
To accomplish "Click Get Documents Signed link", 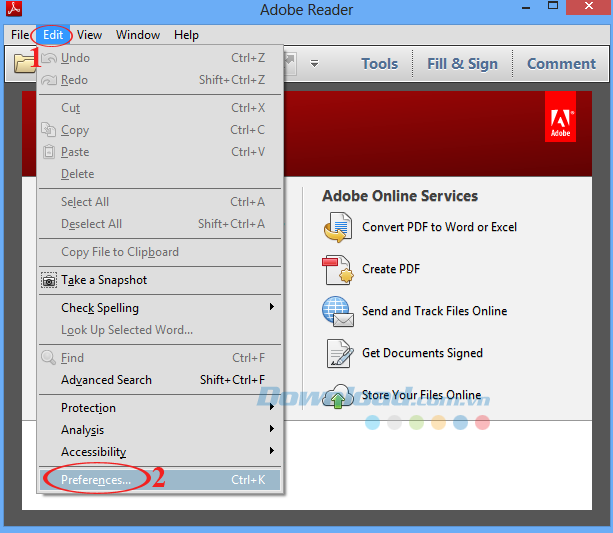I will click(422, 353).
